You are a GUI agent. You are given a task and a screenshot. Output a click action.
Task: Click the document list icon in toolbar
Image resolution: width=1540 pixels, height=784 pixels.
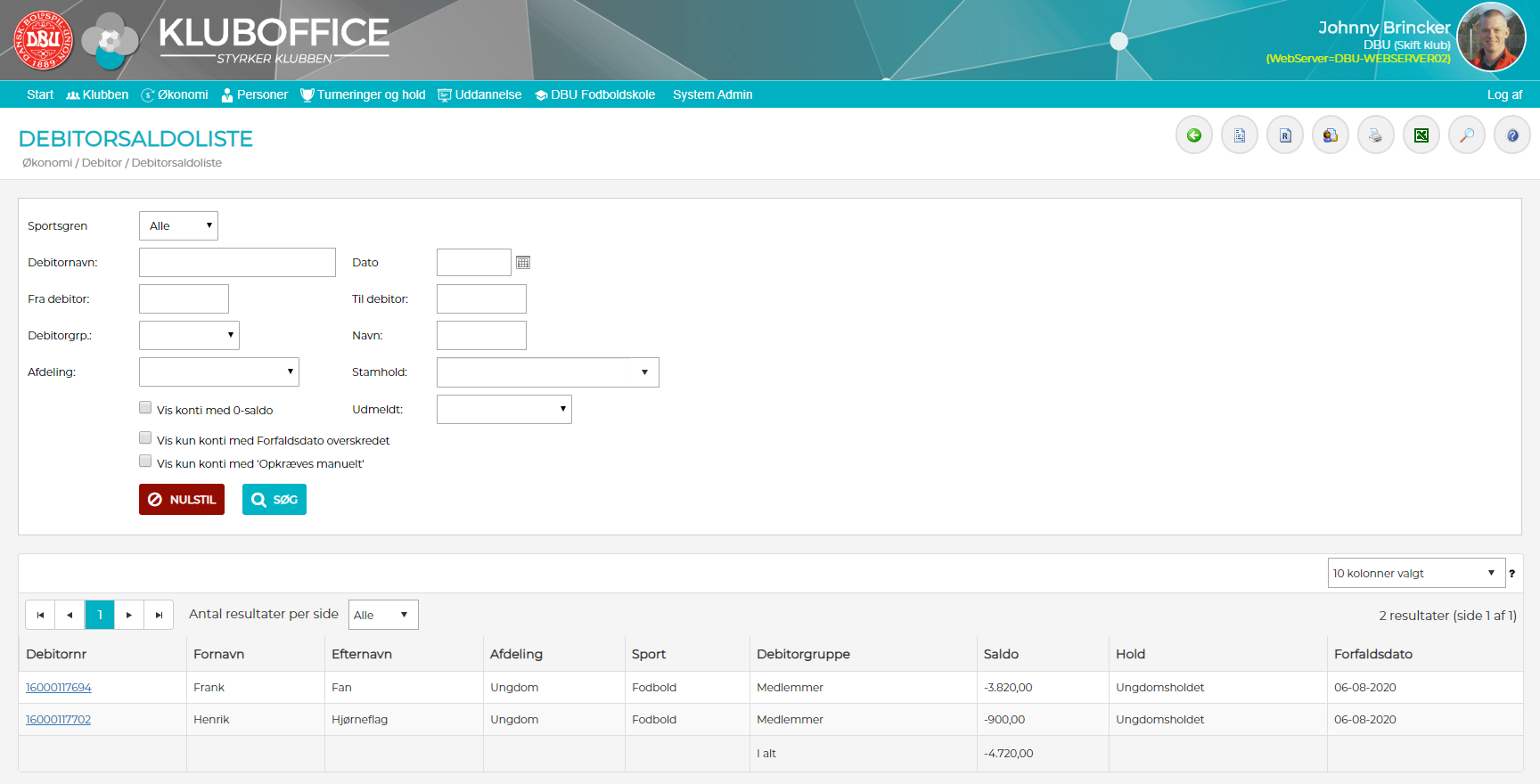pyautogui.click(x=1239, y=135)
